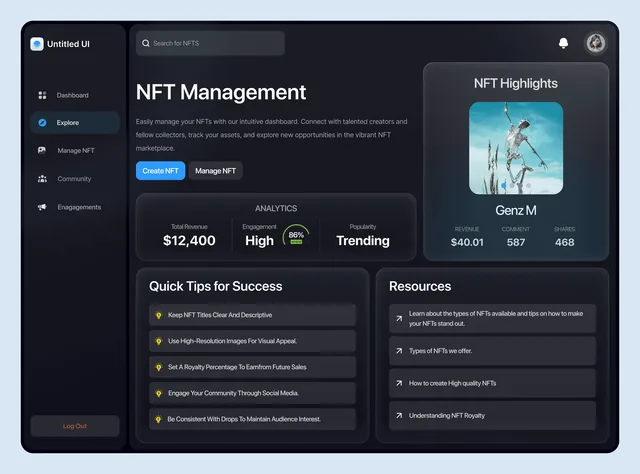Click the Community people icon
Viewport: 640px width, 474px height.
42,178
